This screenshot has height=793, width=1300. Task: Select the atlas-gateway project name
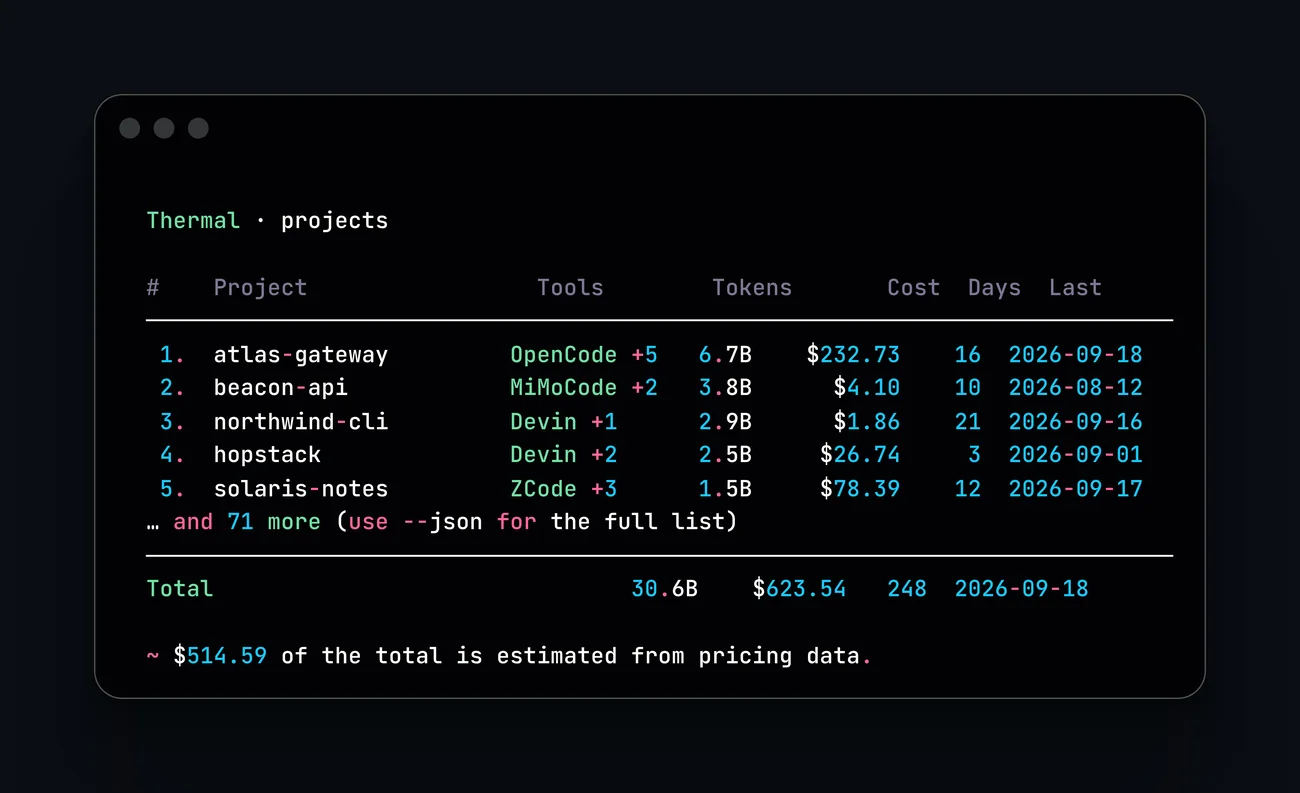coord(301,355)
